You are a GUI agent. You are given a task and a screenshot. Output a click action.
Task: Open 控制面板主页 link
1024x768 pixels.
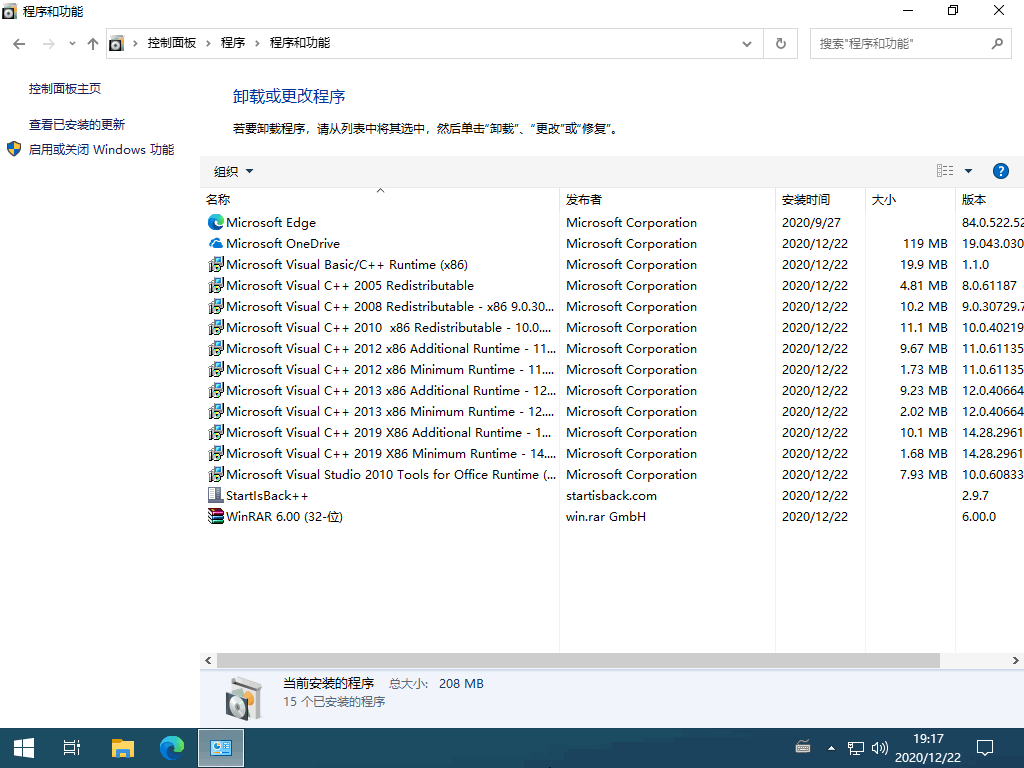coord(65,89)
